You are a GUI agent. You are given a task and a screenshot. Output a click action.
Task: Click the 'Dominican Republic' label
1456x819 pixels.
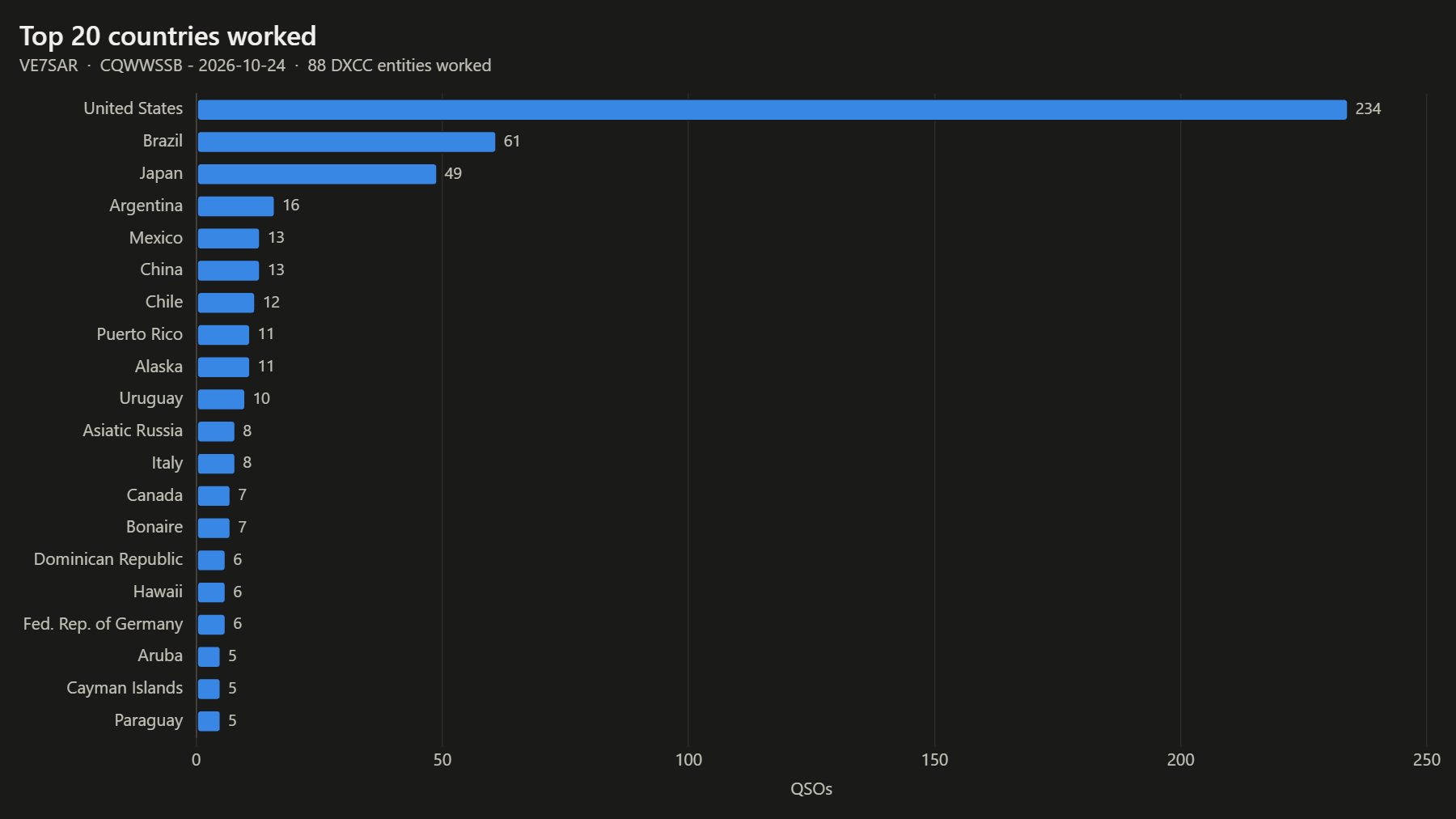click(x=108, y=559)
